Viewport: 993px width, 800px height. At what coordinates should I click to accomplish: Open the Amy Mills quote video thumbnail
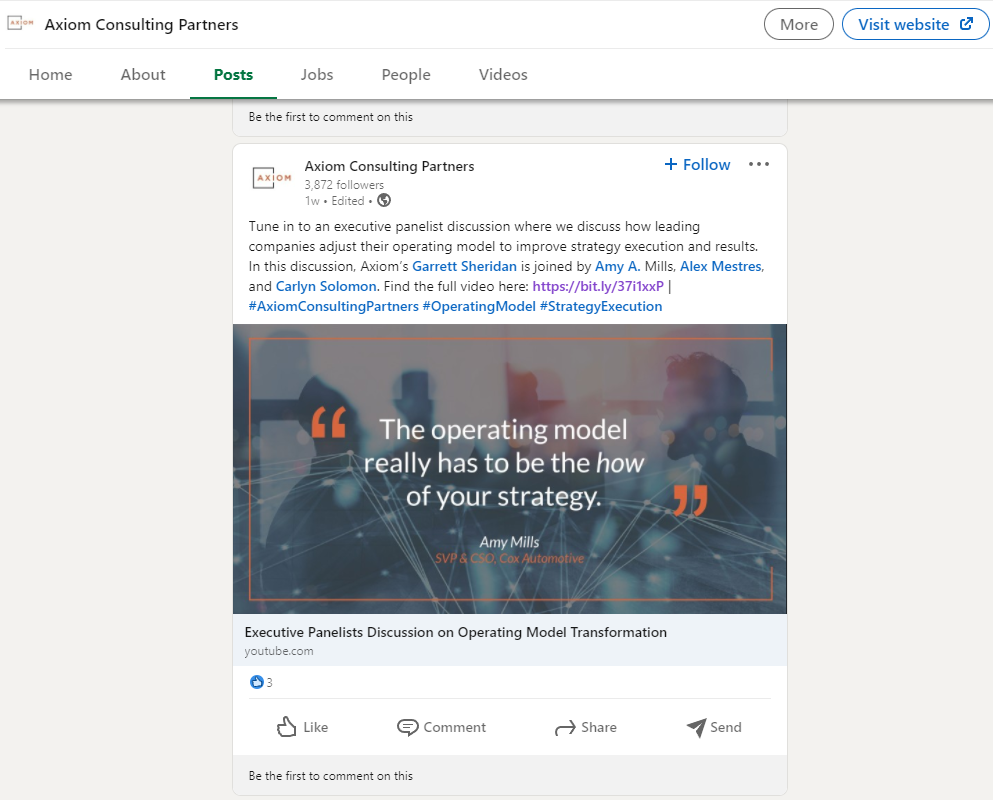pos(510,469)
